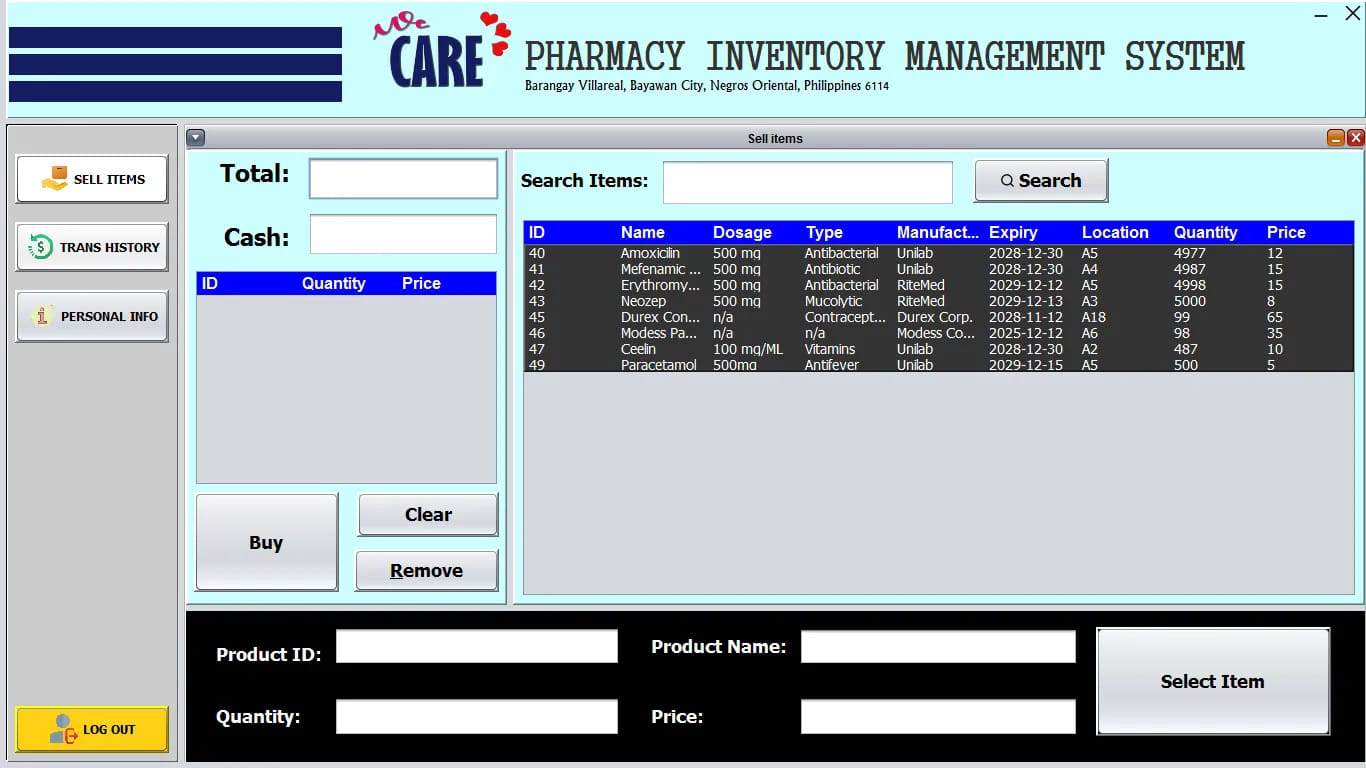The image size is (1366, 768).
Task: Click the Clear button
Action: point(428,515)
